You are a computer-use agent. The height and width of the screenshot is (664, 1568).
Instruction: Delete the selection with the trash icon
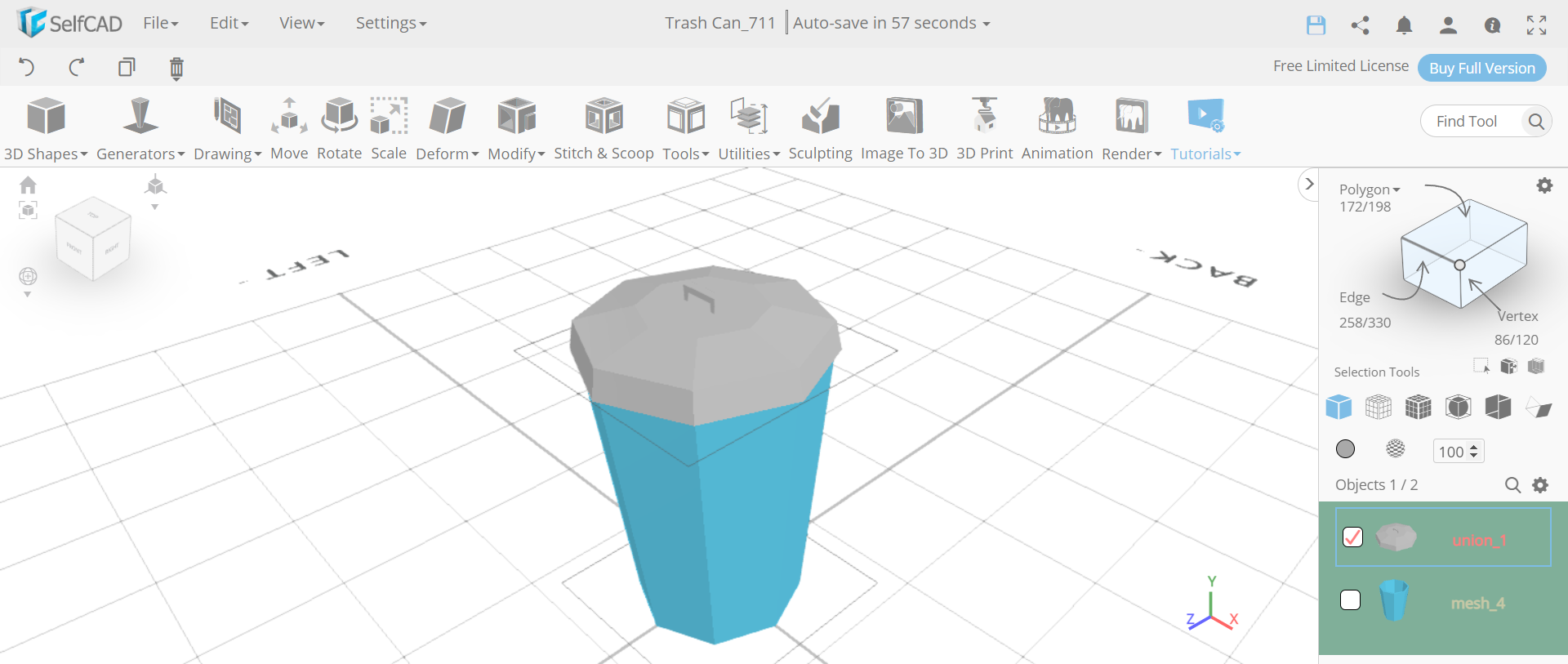pos(176,68)
